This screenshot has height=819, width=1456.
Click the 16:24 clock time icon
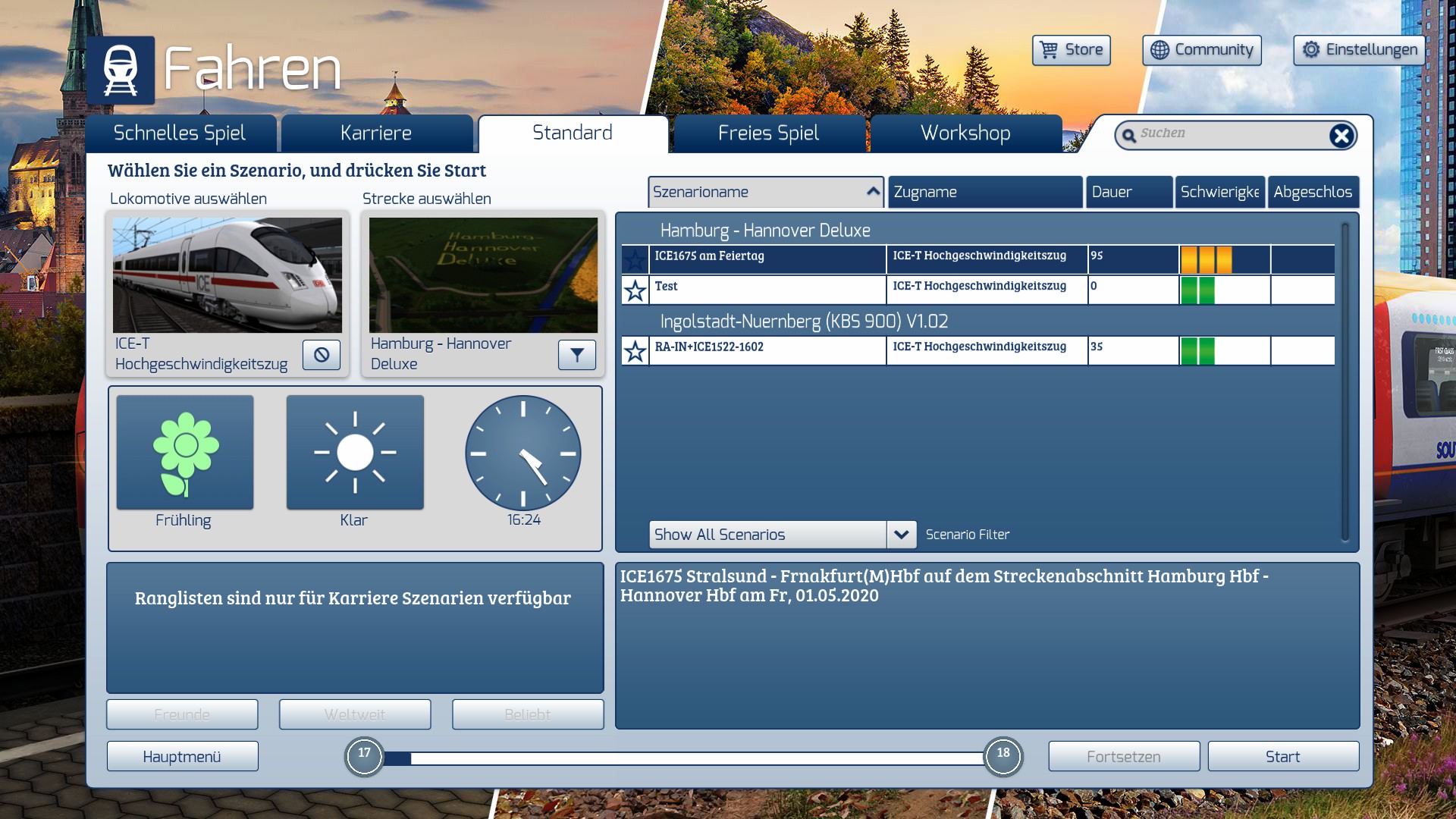point(523,453)
